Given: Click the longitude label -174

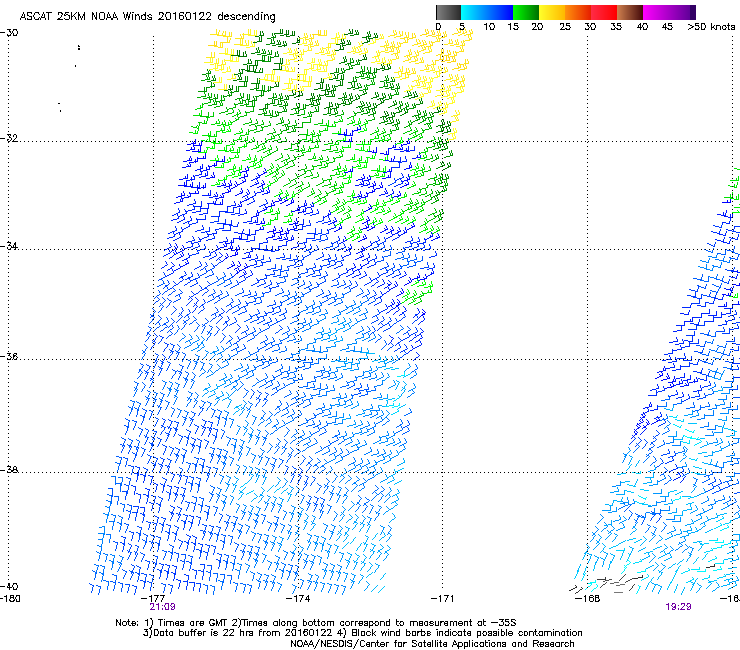Looking at the screenshot, I should coord(298,599).
